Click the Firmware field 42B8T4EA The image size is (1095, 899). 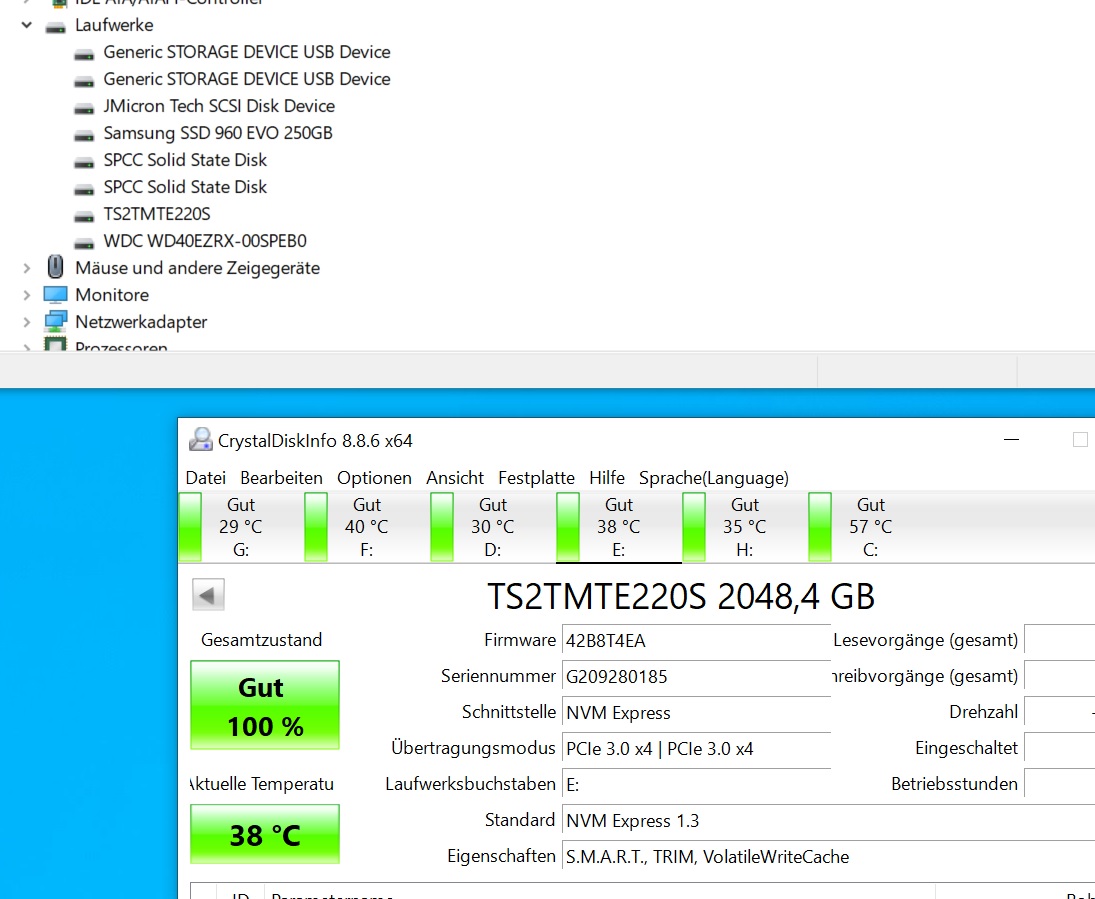[x=696, y=641]
